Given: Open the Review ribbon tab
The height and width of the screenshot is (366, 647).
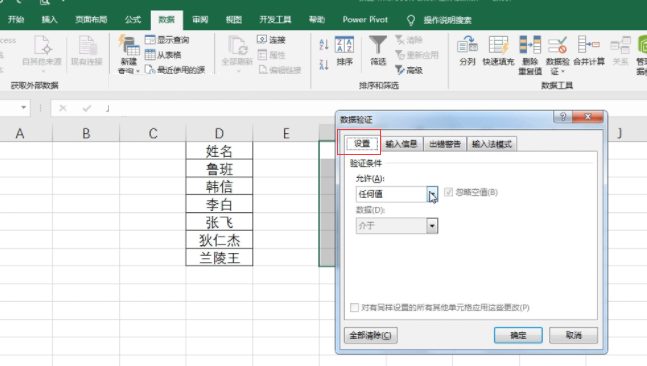Looking at the screenshot, I should (200, 19).
